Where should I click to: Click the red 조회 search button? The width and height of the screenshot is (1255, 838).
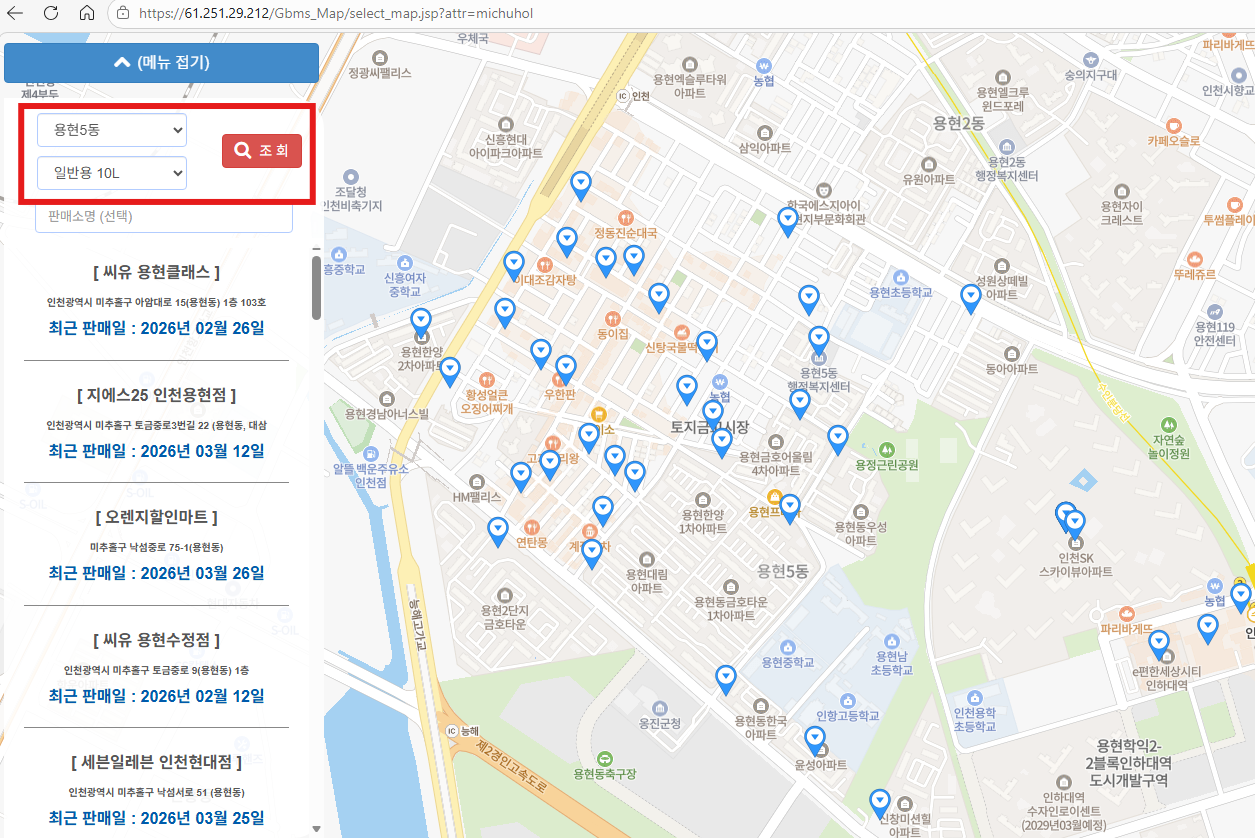click(x=261, y=151)
